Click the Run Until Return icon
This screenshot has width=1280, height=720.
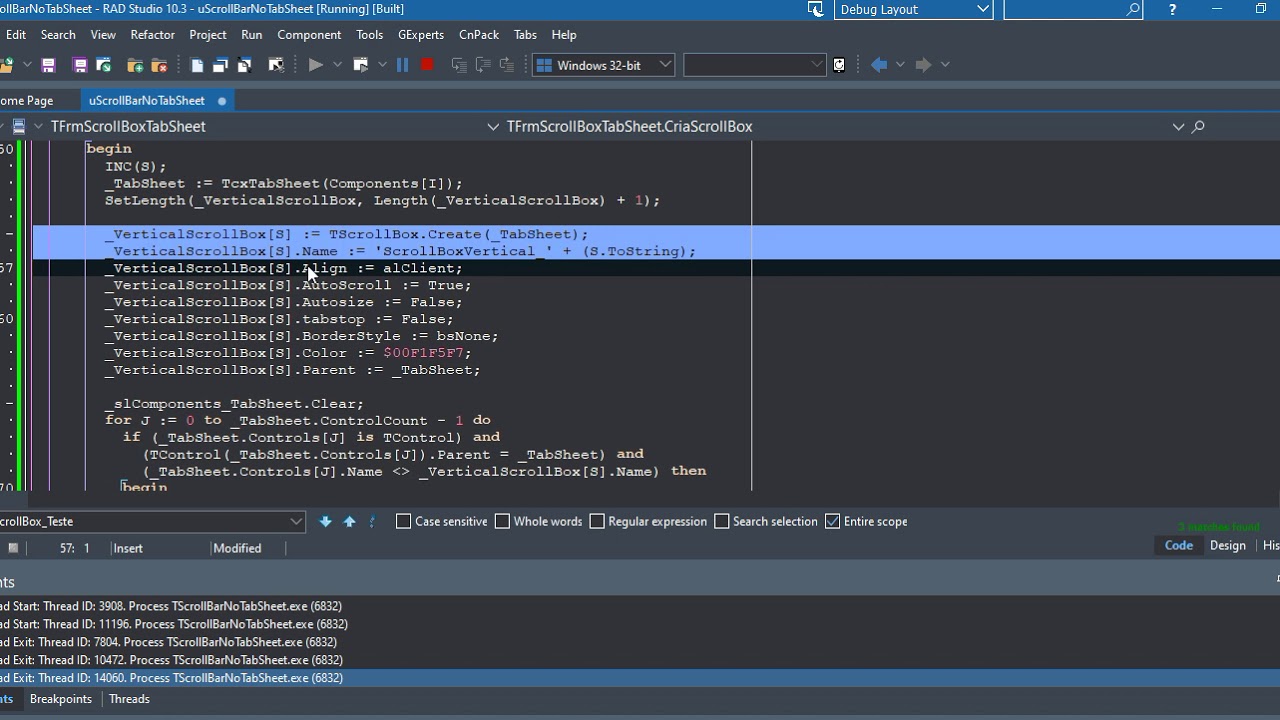click(507, 65)
